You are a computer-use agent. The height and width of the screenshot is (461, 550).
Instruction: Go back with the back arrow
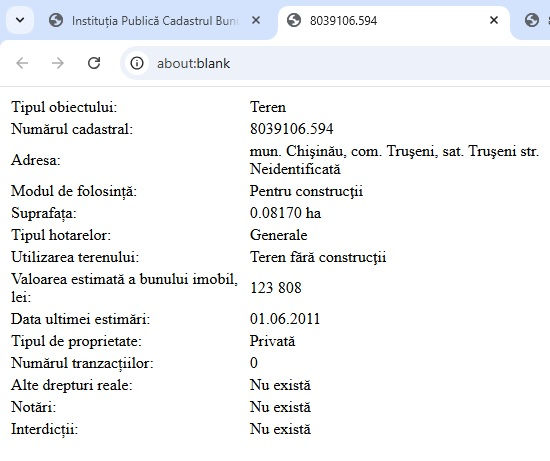click(22, 63)
